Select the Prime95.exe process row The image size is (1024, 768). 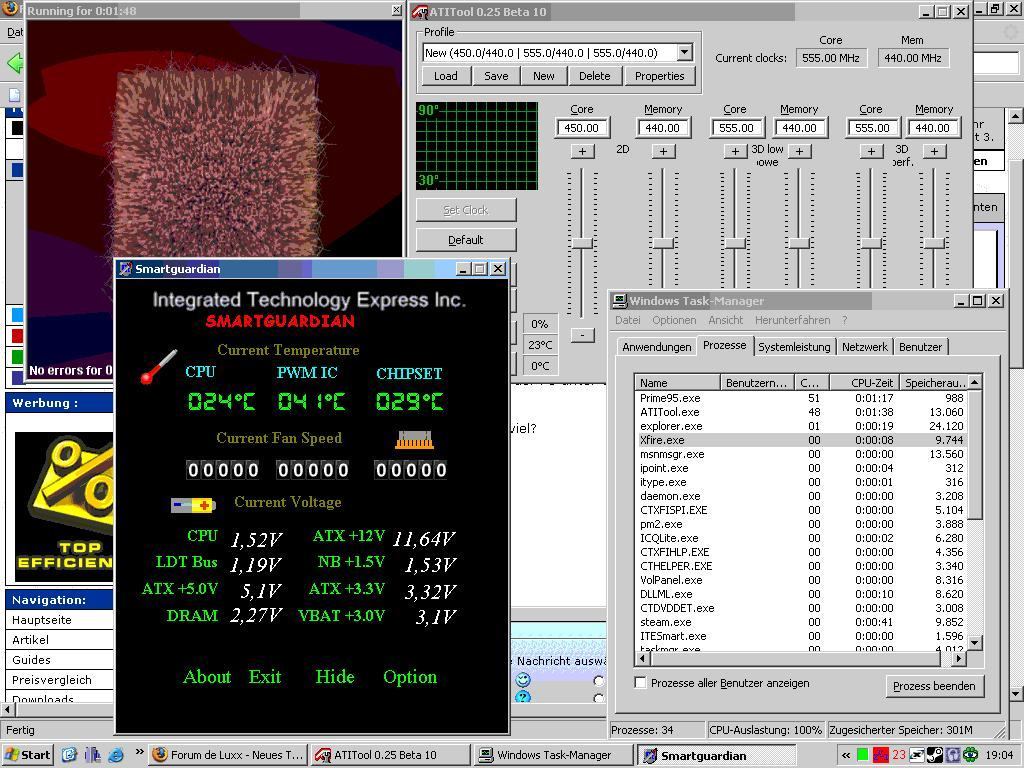coord(801,398)
